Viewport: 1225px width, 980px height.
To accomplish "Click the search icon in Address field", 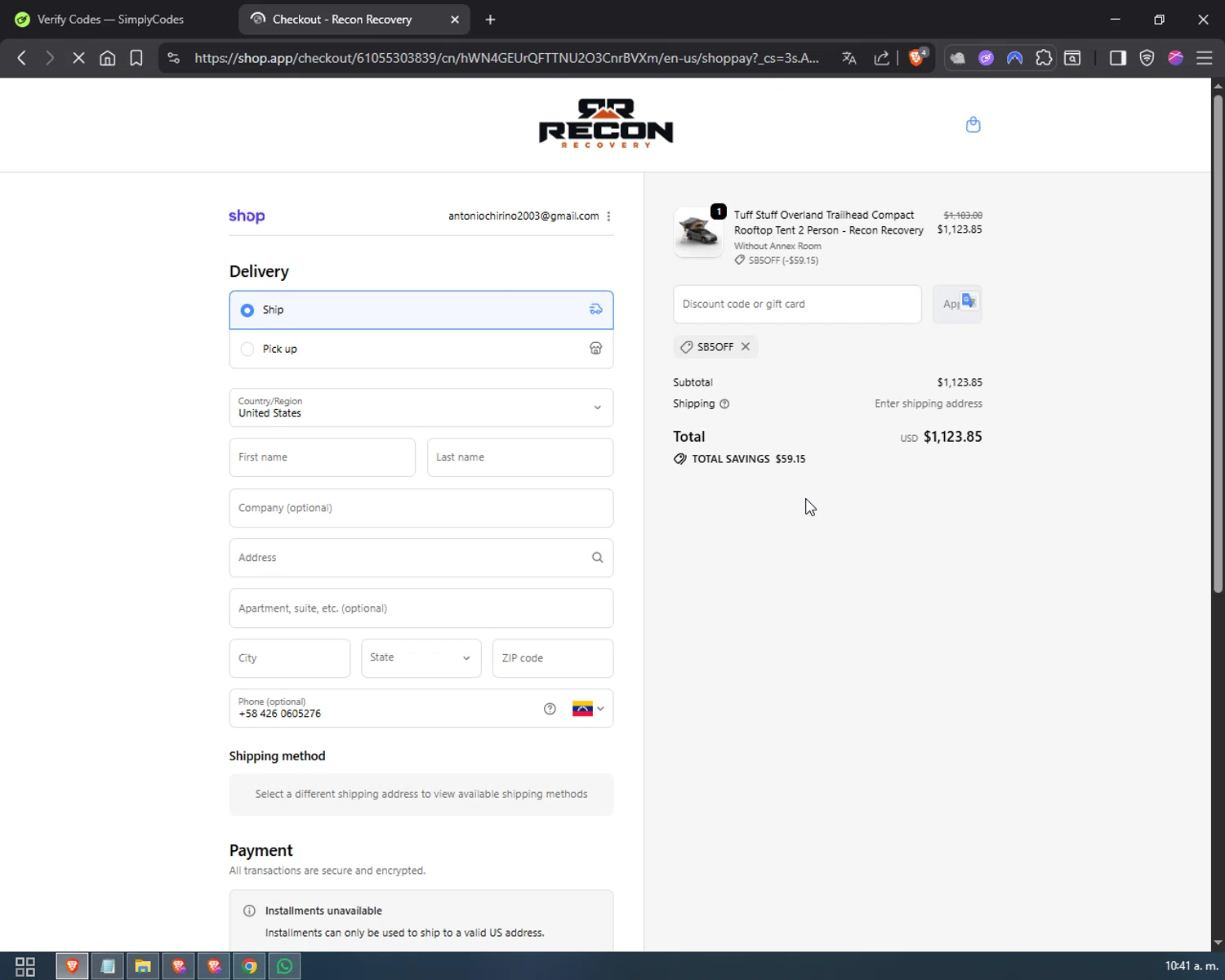I will click(597, 558).
